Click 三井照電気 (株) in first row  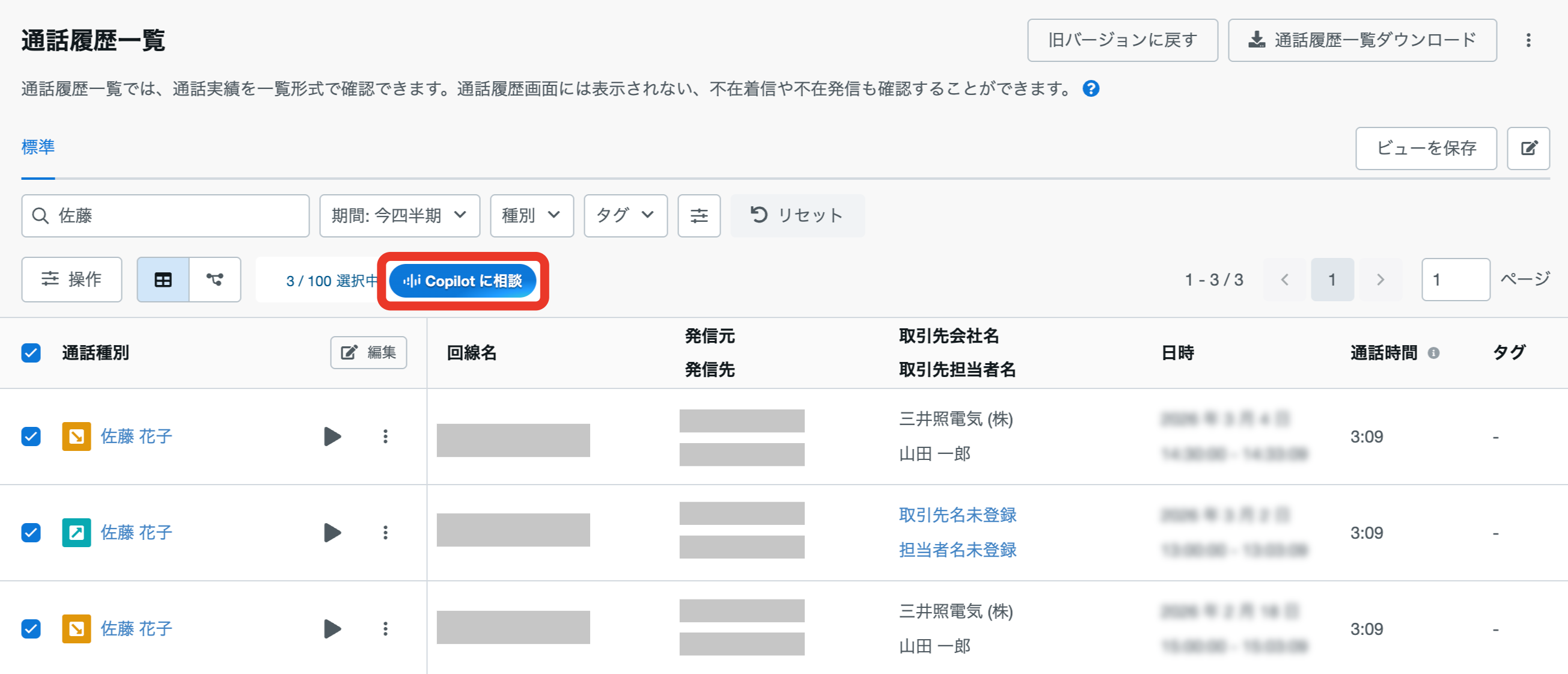tap(956, 419)
